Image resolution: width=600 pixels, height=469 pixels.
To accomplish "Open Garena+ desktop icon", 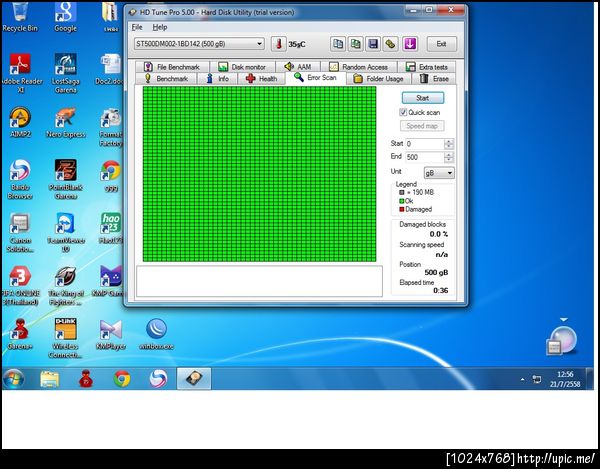I will tap(20, 334).
